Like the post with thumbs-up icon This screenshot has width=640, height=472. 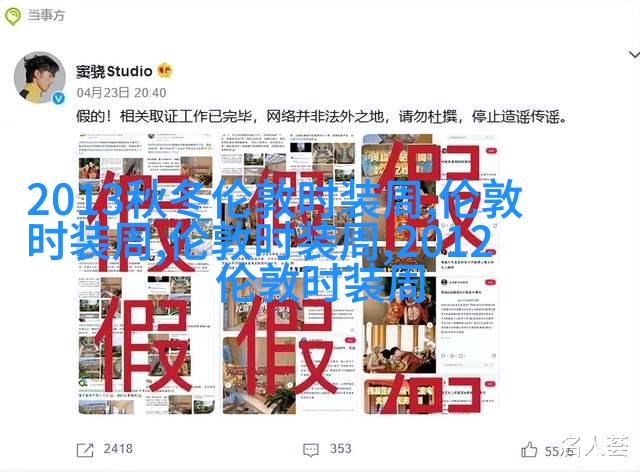pyautogui.click(x=529, y=450)
